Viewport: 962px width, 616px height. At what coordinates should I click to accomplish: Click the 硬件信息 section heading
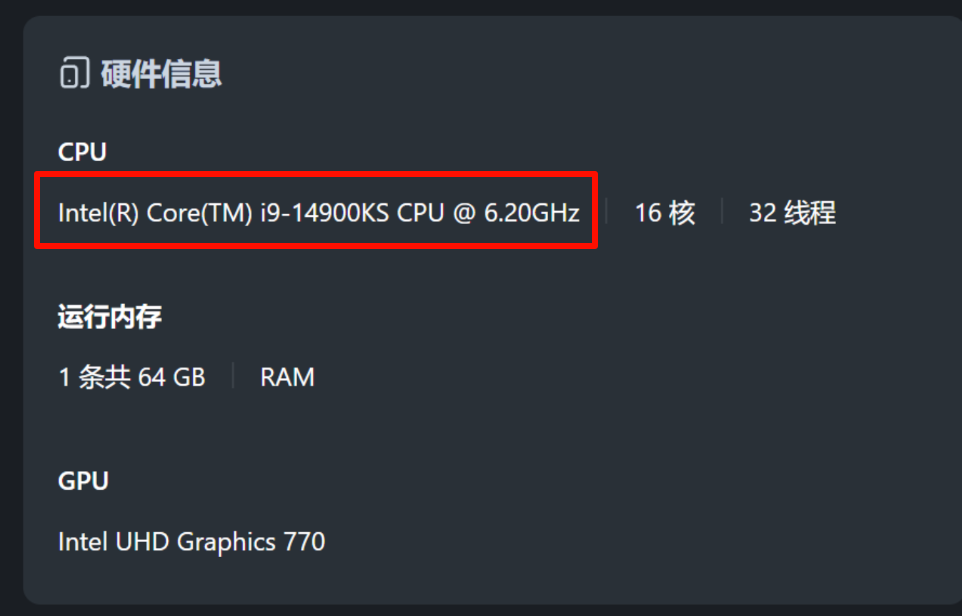pos(161,74)
